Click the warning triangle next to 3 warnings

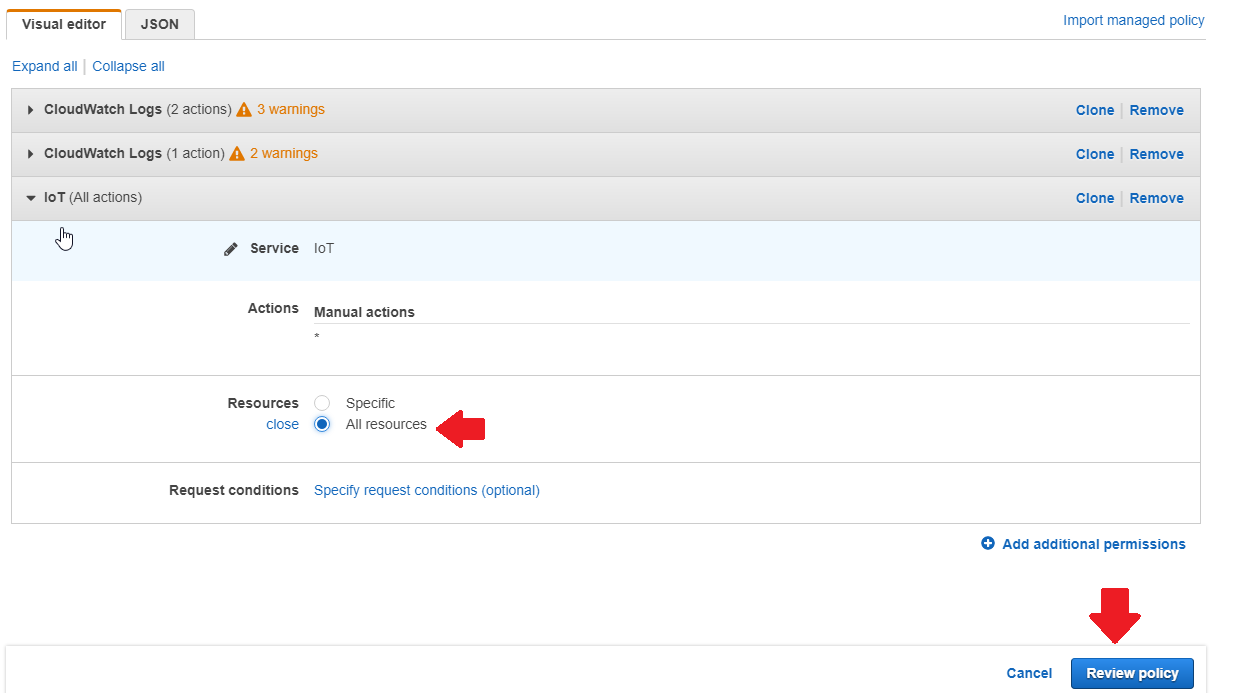tap(244, 110)
